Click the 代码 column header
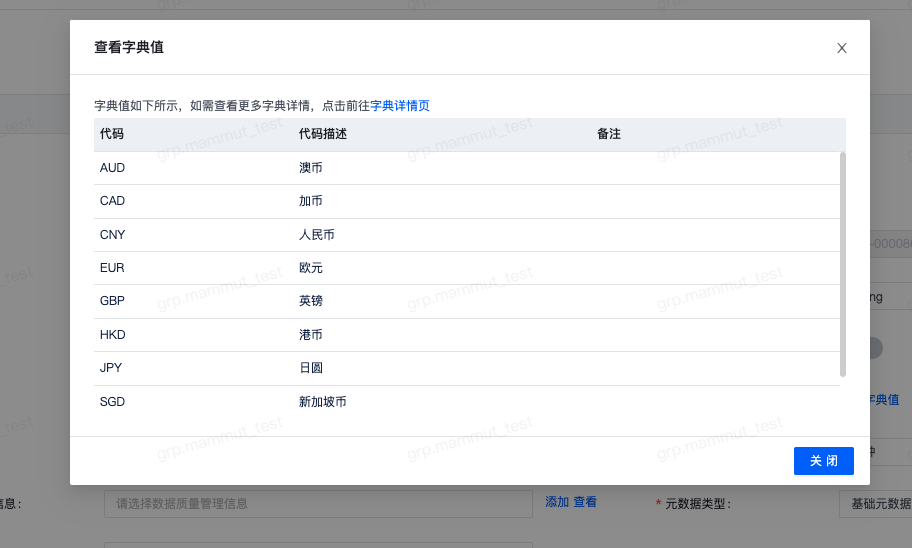Viewport: 912px width, 548px height. point(112,134)
